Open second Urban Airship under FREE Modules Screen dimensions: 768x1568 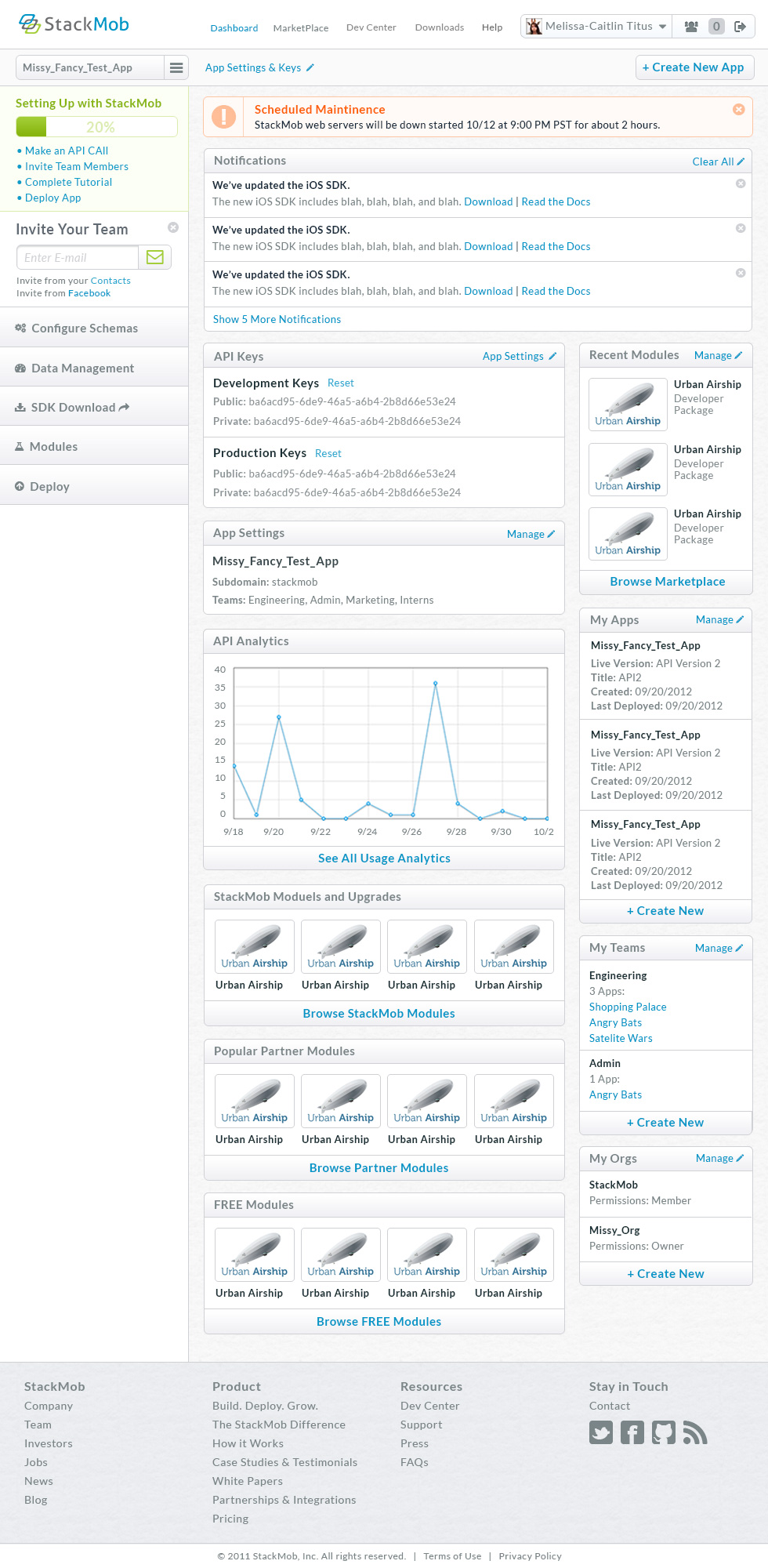(x=341, y=1254)
